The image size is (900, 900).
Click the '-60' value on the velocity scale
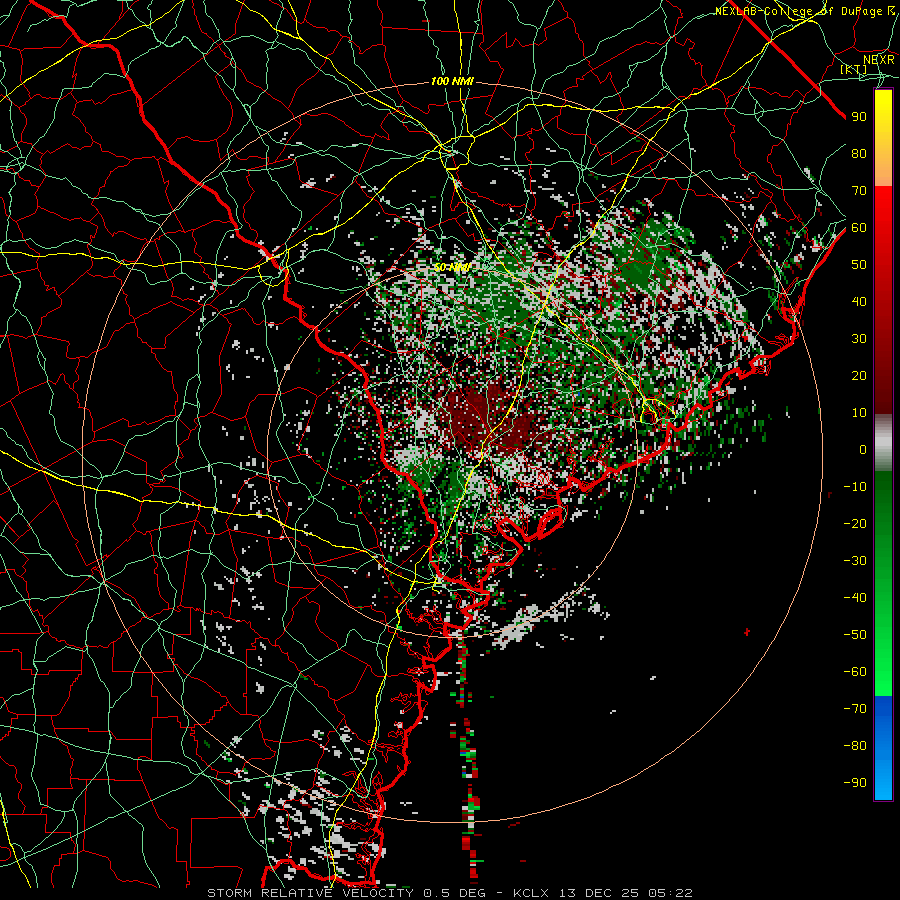click(855, 672)
